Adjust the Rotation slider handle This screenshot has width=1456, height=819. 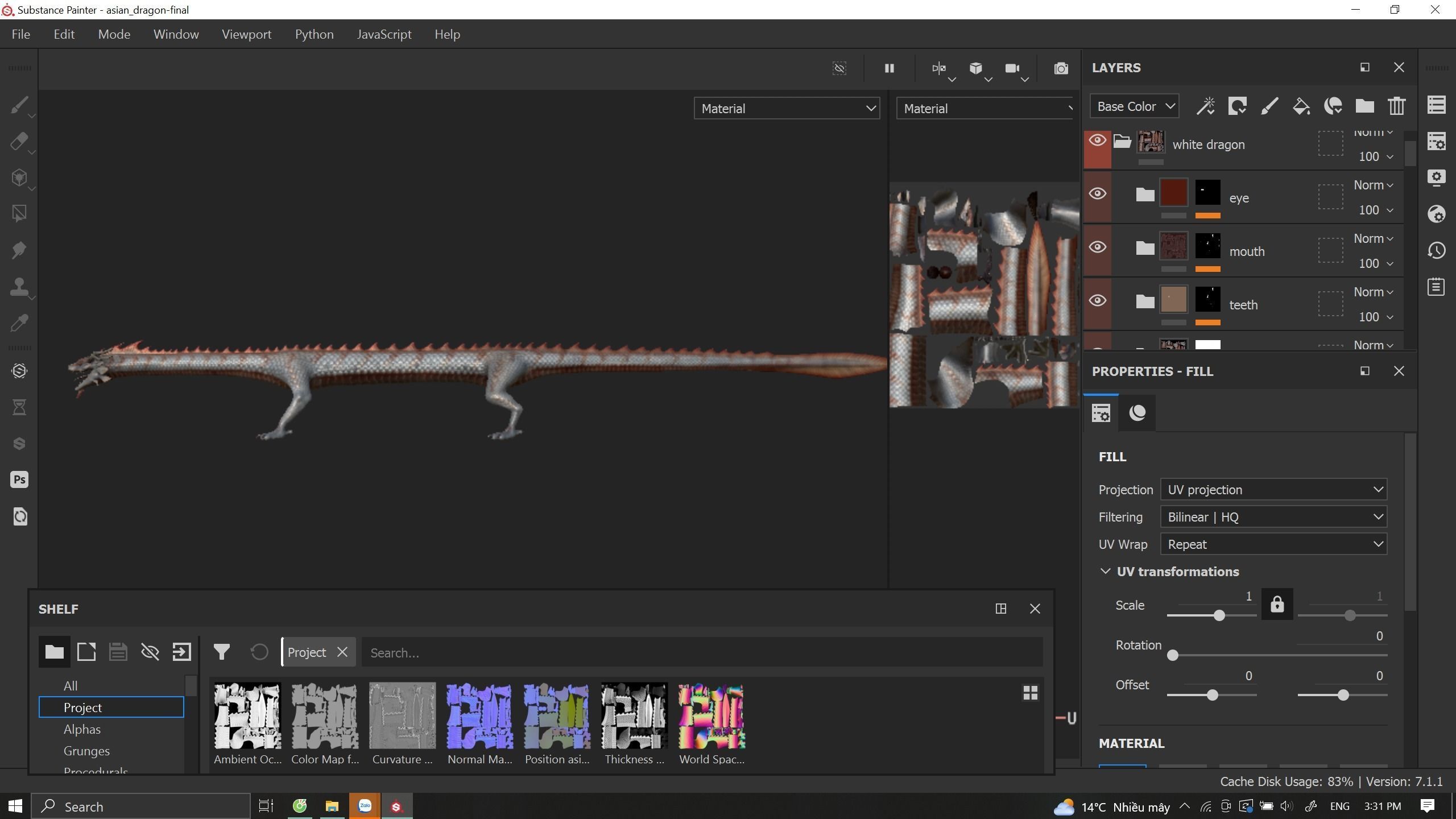pyautogui.click(x=1172, y=655)
